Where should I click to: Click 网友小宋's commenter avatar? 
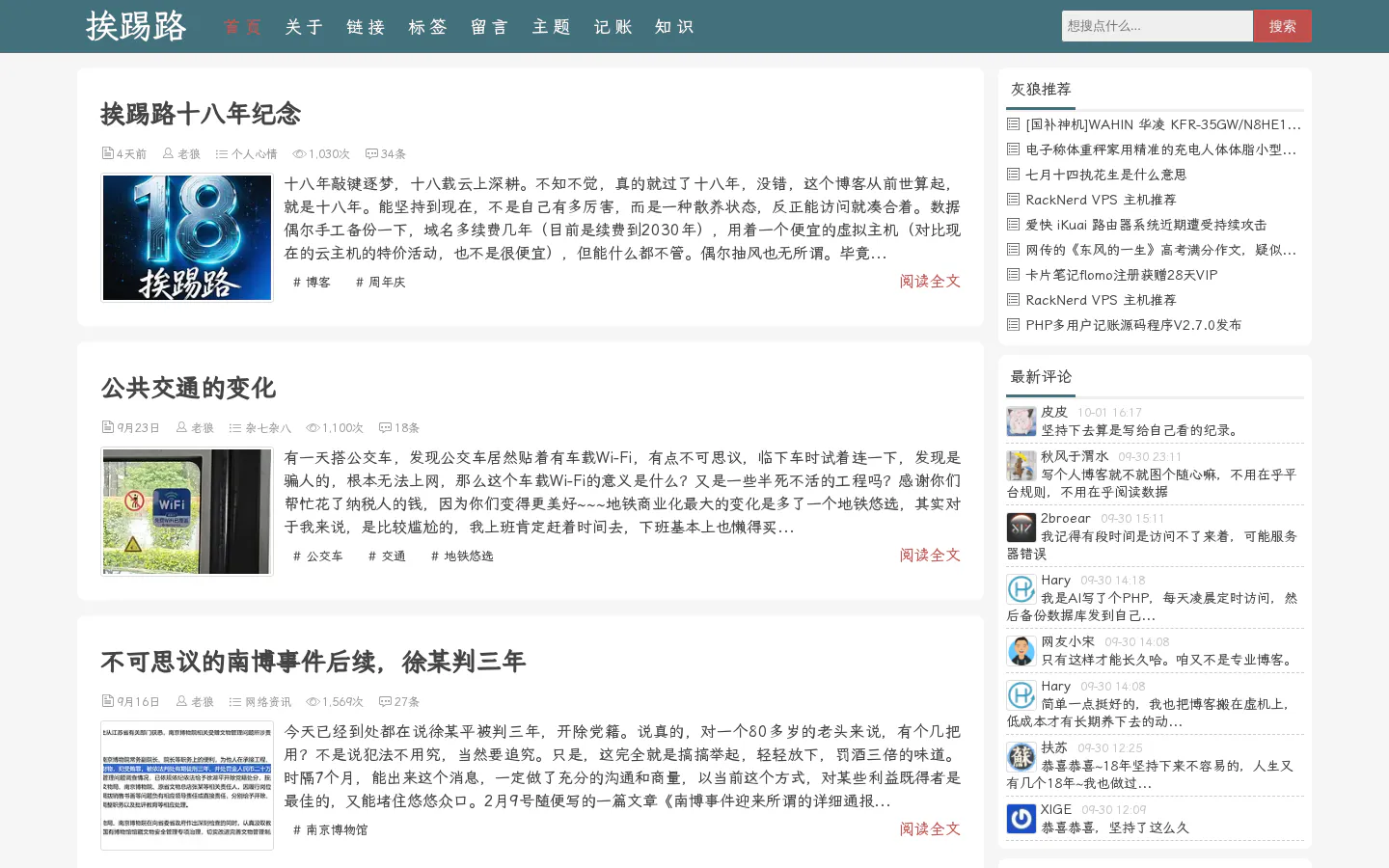(x=1021, y=651)
